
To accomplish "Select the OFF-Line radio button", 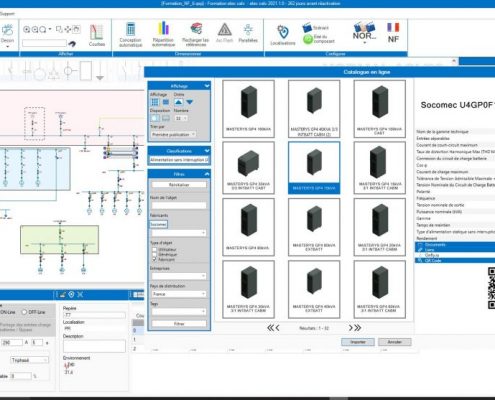I will (x=24, y=312).
